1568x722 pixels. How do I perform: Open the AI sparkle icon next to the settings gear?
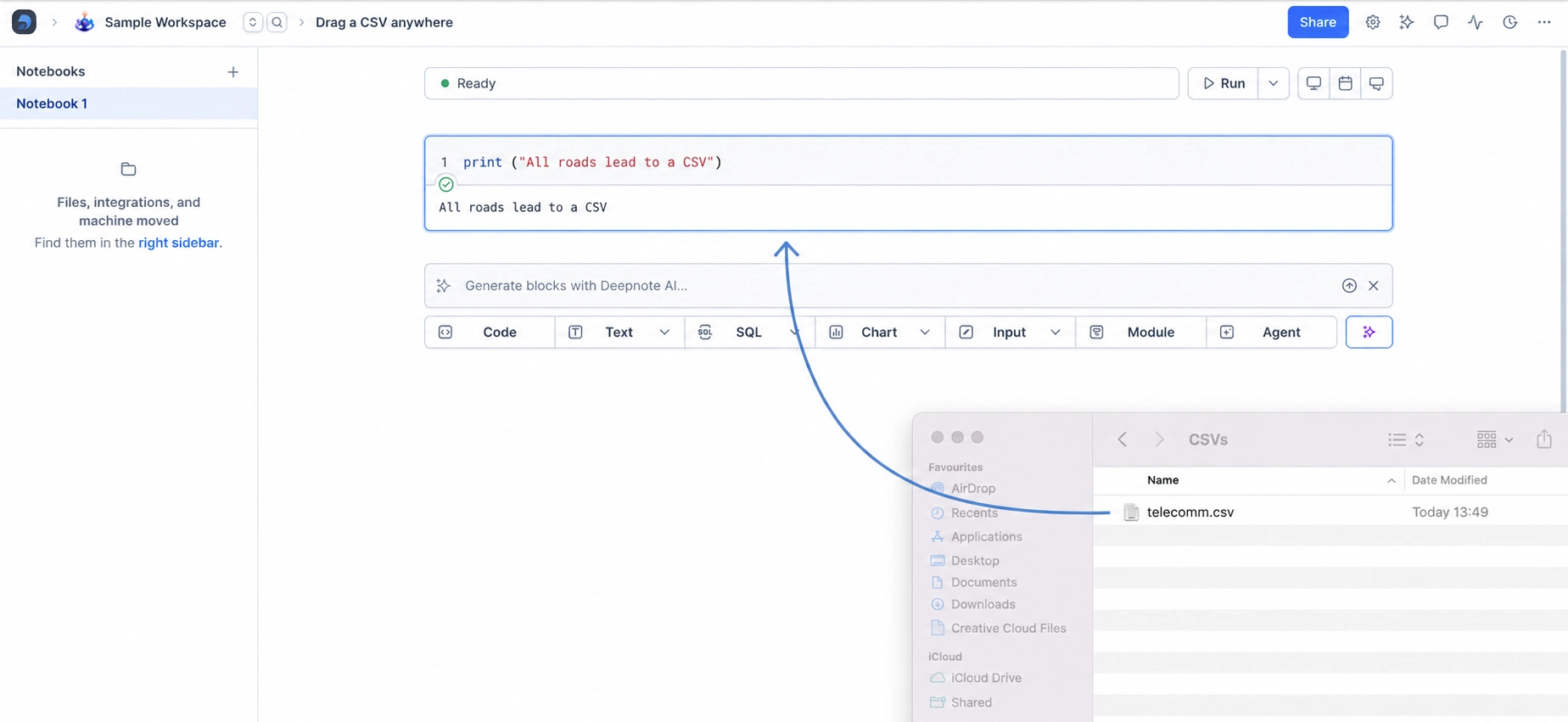tap(1406, 22)
